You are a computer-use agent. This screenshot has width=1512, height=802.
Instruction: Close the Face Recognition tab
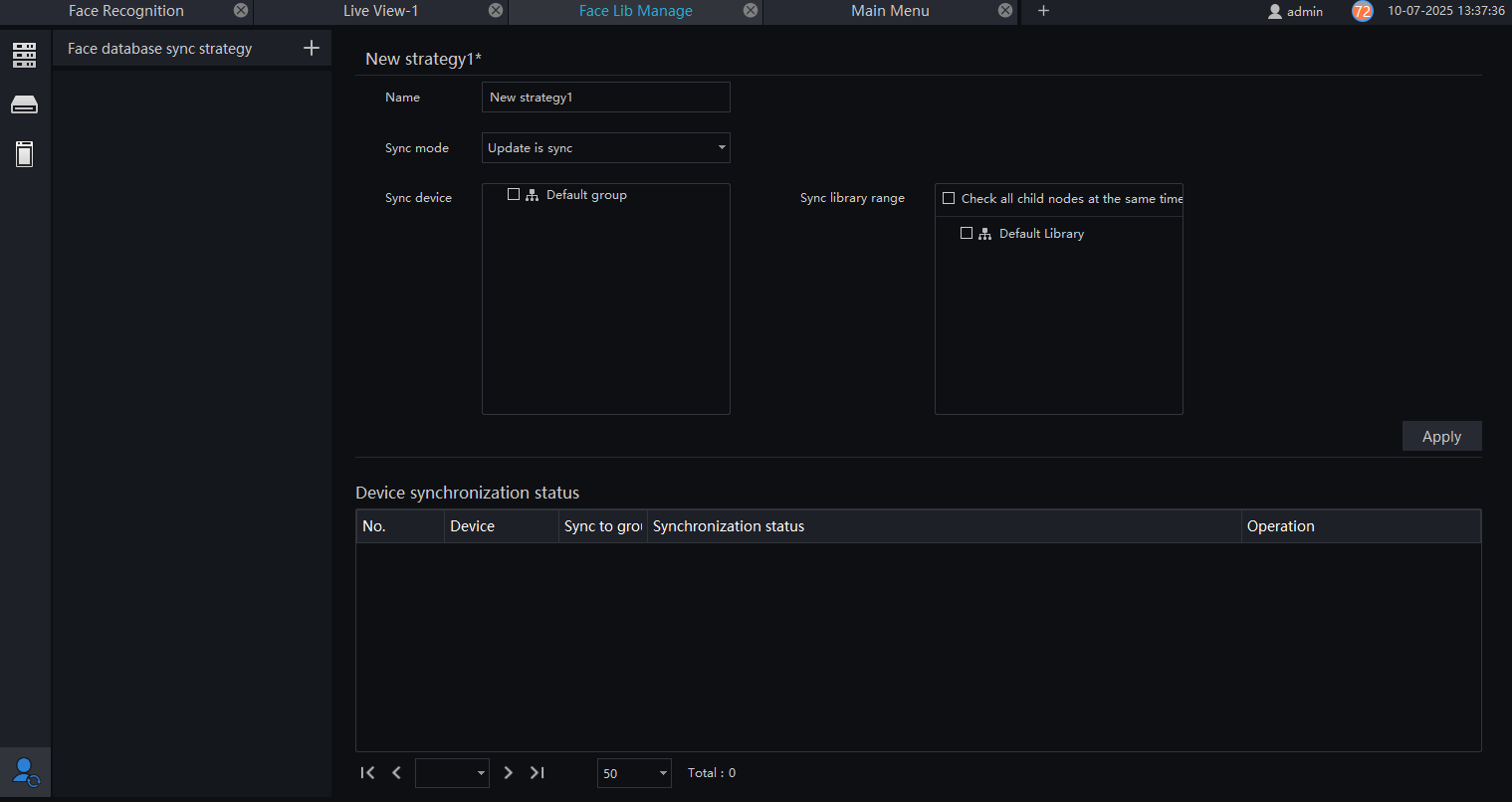(241, 10)
